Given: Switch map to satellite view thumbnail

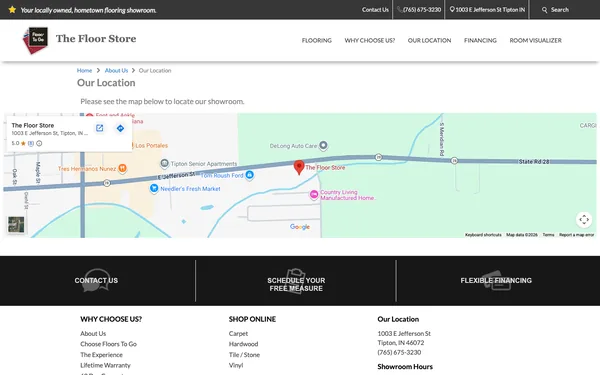Looking at the screenshot, I should (16, 225).
